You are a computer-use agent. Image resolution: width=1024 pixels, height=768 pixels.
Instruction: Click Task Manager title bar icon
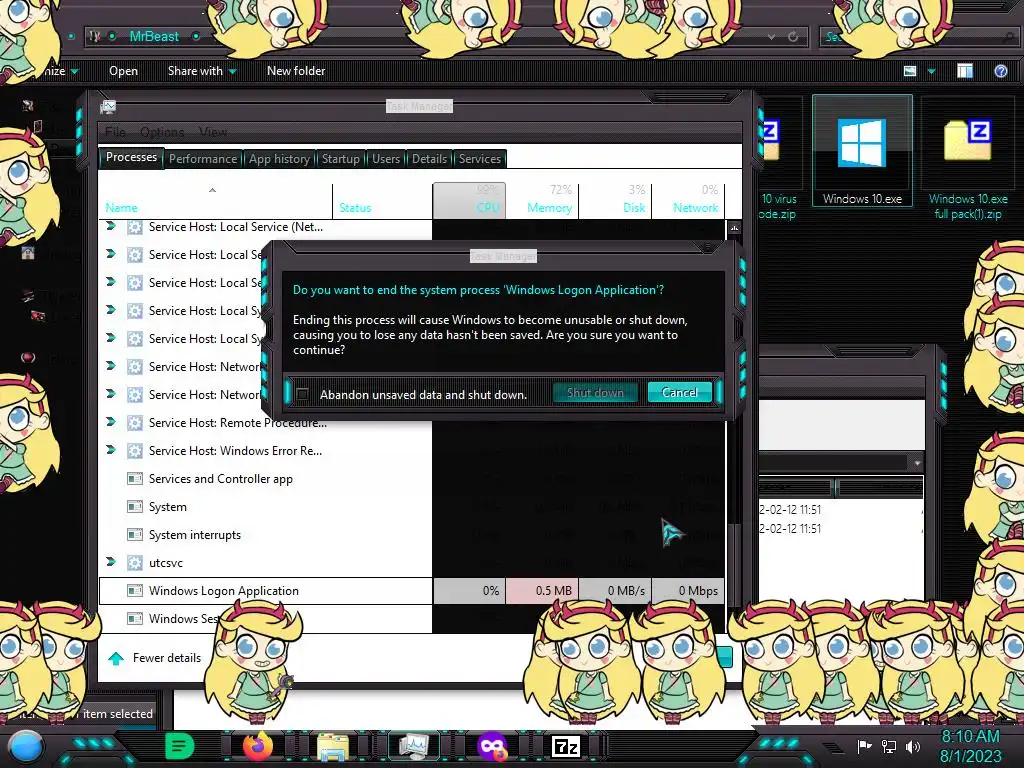pyautogui.click(x=108, y=106)
